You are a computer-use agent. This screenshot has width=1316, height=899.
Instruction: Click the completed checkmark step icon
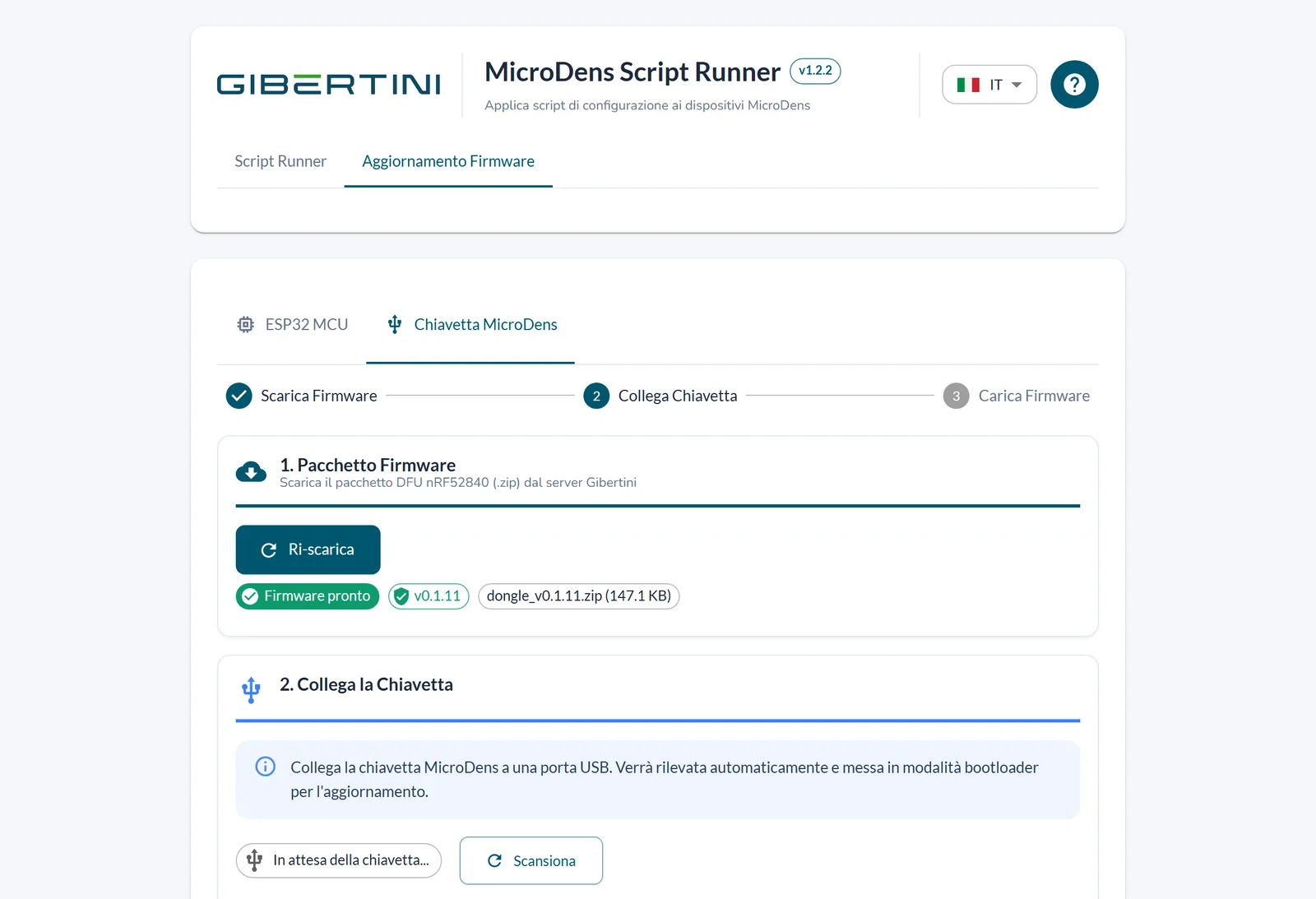coord(239,396)
